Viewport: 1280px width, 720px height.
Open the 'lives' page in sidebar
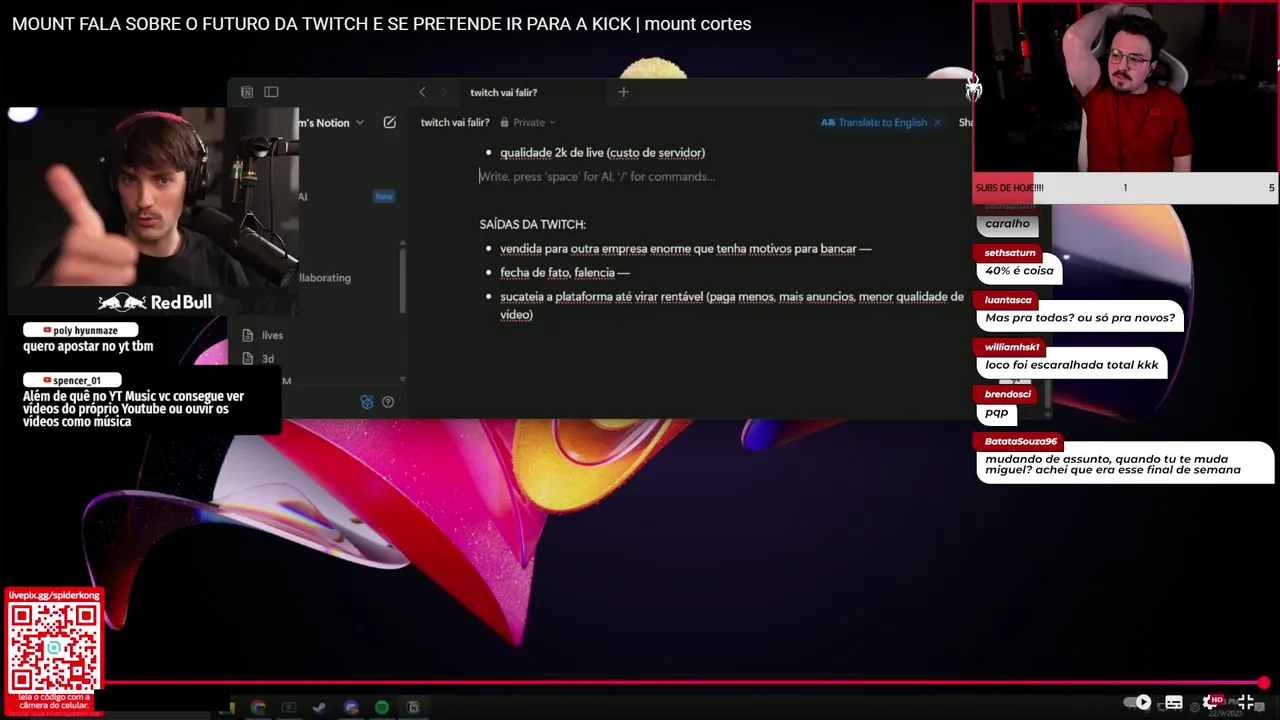pyautogui.click(x=272, y=336)
